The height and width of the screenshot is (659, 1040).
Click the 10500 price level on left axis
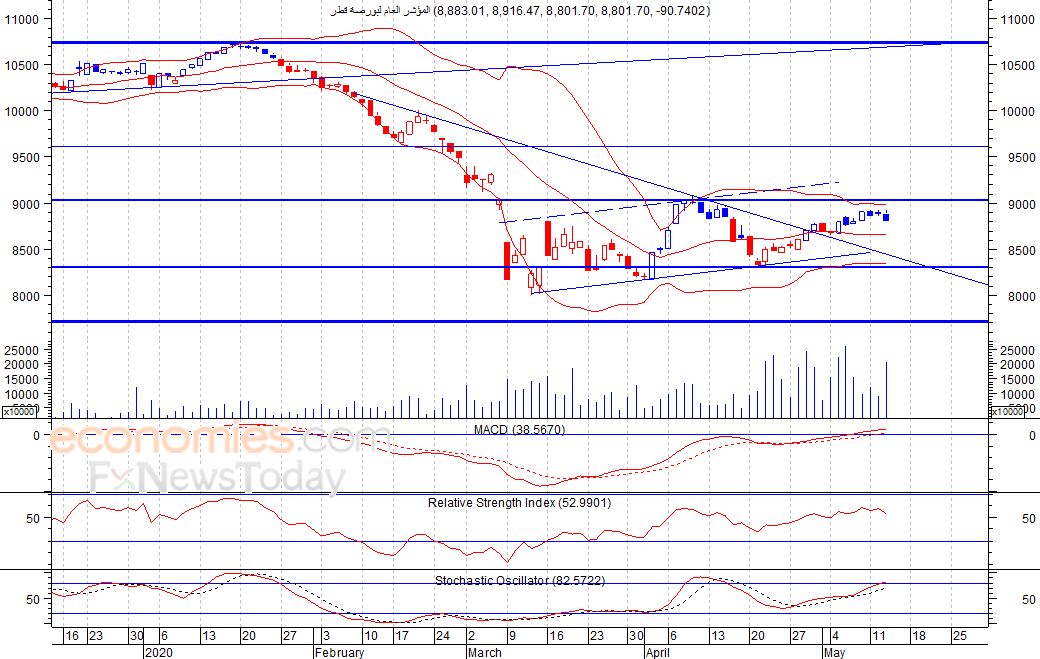point(22,65)
